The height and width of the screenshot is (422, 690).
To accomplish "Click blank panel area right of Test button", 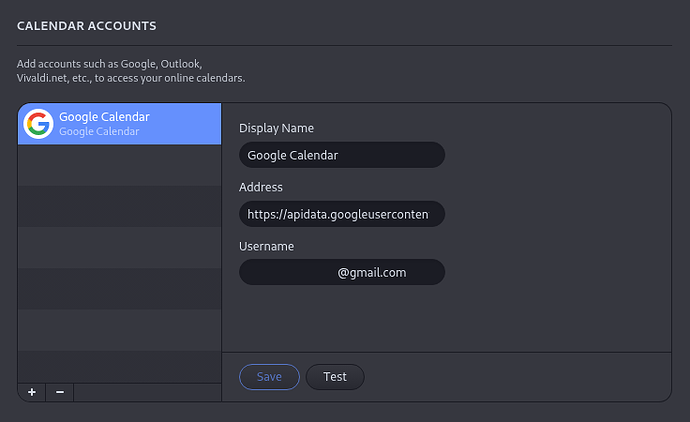I will point(510,377).
